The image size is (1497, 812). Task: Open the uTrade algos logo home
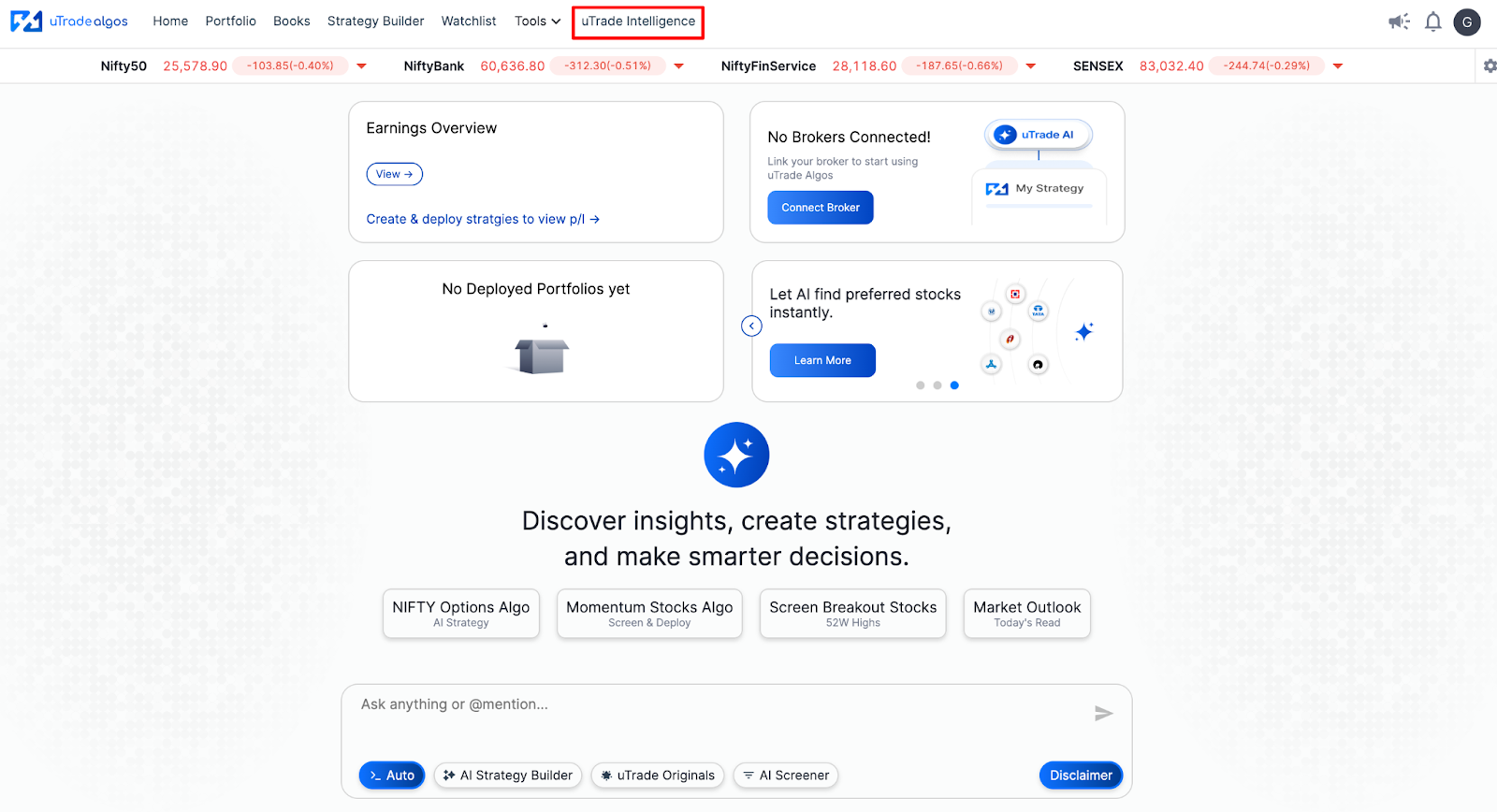68,21
